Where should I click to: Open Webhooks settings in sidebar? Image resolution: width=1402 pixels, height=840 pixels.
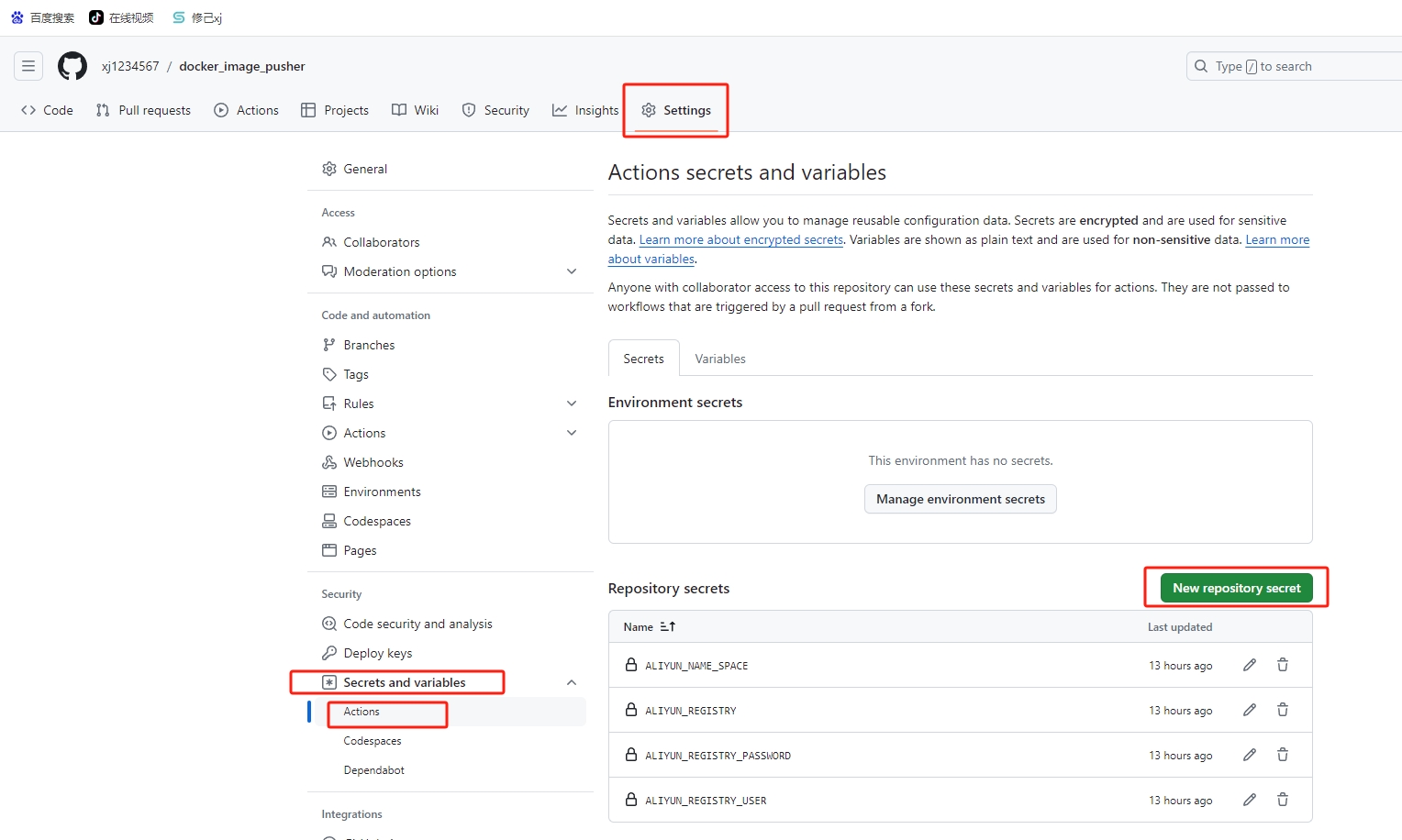(373, 461)
